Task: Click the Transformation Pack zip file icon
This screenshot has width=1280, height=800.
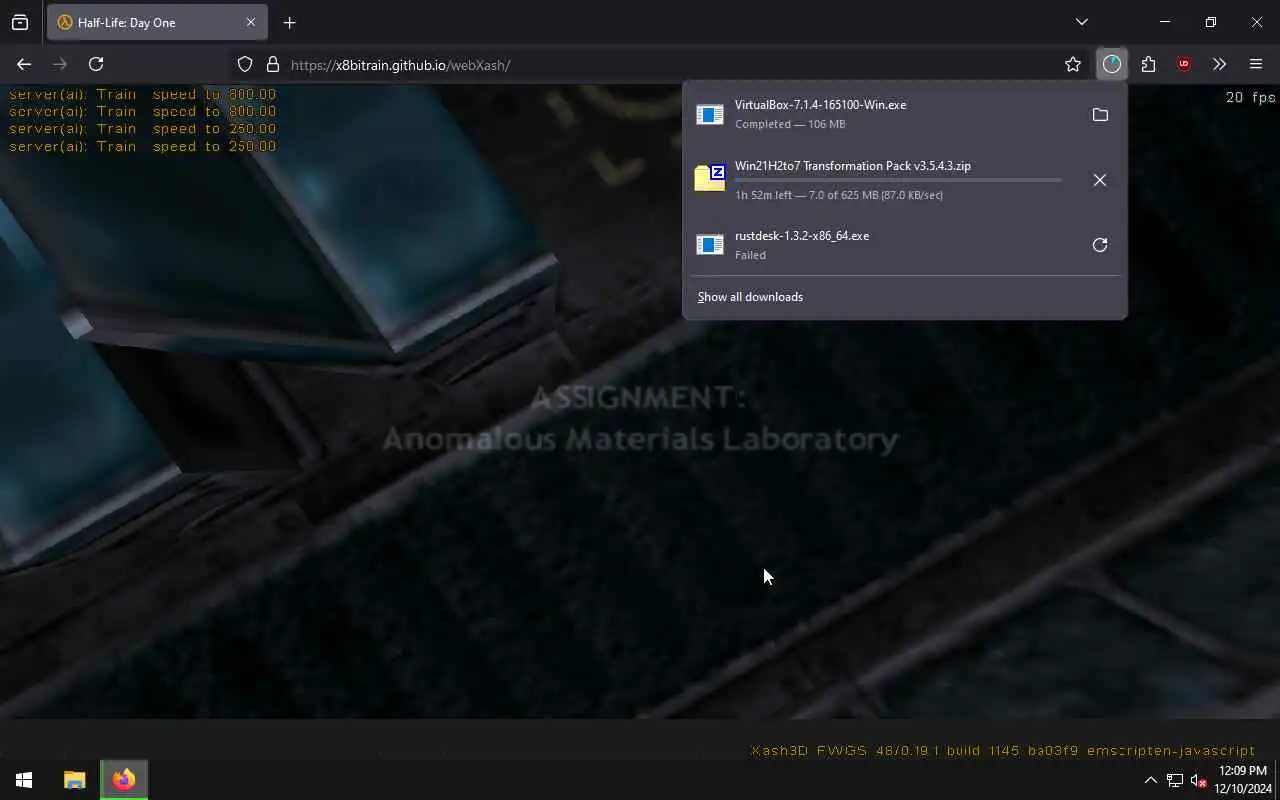Action: point(710,178)
